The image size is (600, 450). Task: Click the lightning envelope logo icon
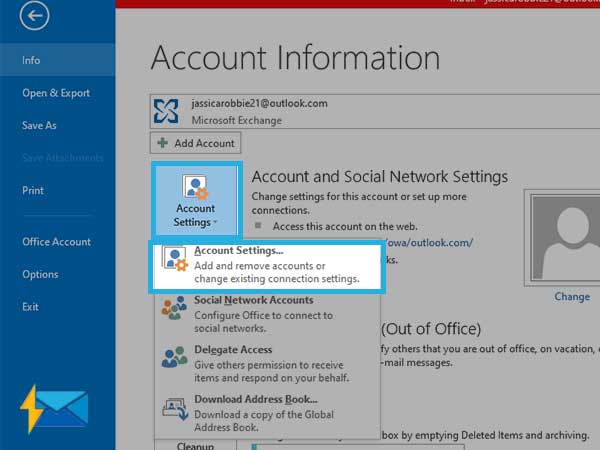[54, 409]
